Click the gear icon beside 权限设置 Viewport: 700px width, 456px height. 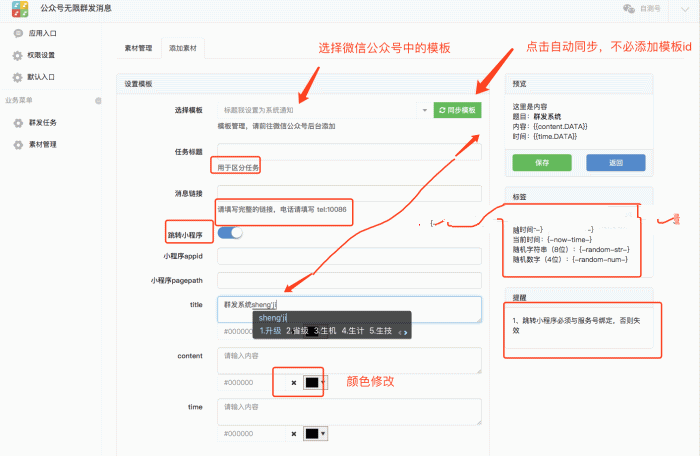point(17,54)
